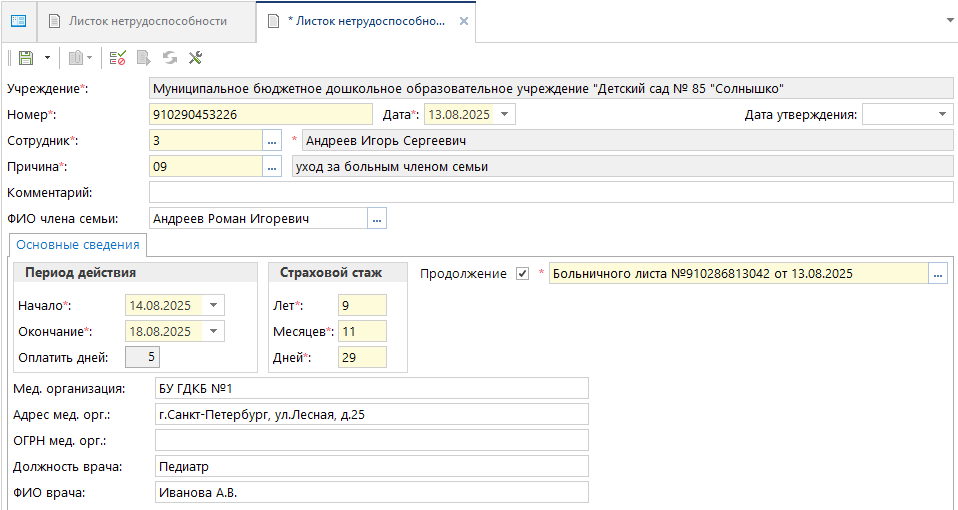This screenshot has width=958, height=510.
Task: Click the checklist validation toolbar icon
Action: tap(118, 59)
